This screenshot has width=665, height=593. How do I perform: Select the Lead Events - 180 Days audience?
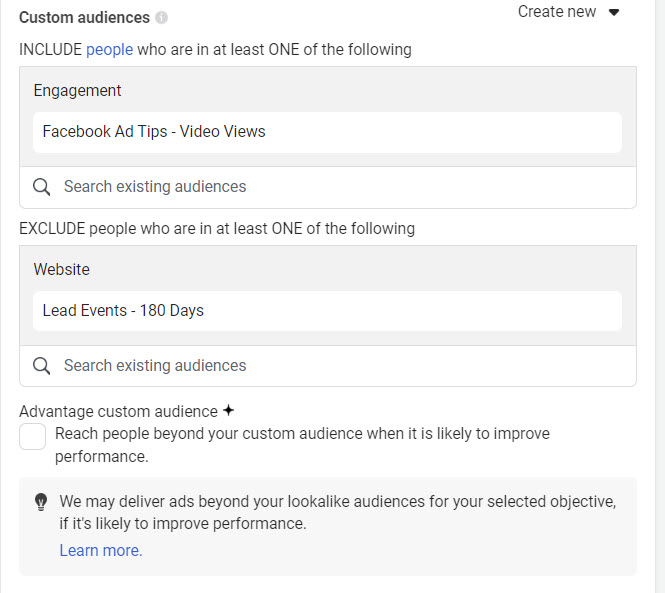point(327,311)
